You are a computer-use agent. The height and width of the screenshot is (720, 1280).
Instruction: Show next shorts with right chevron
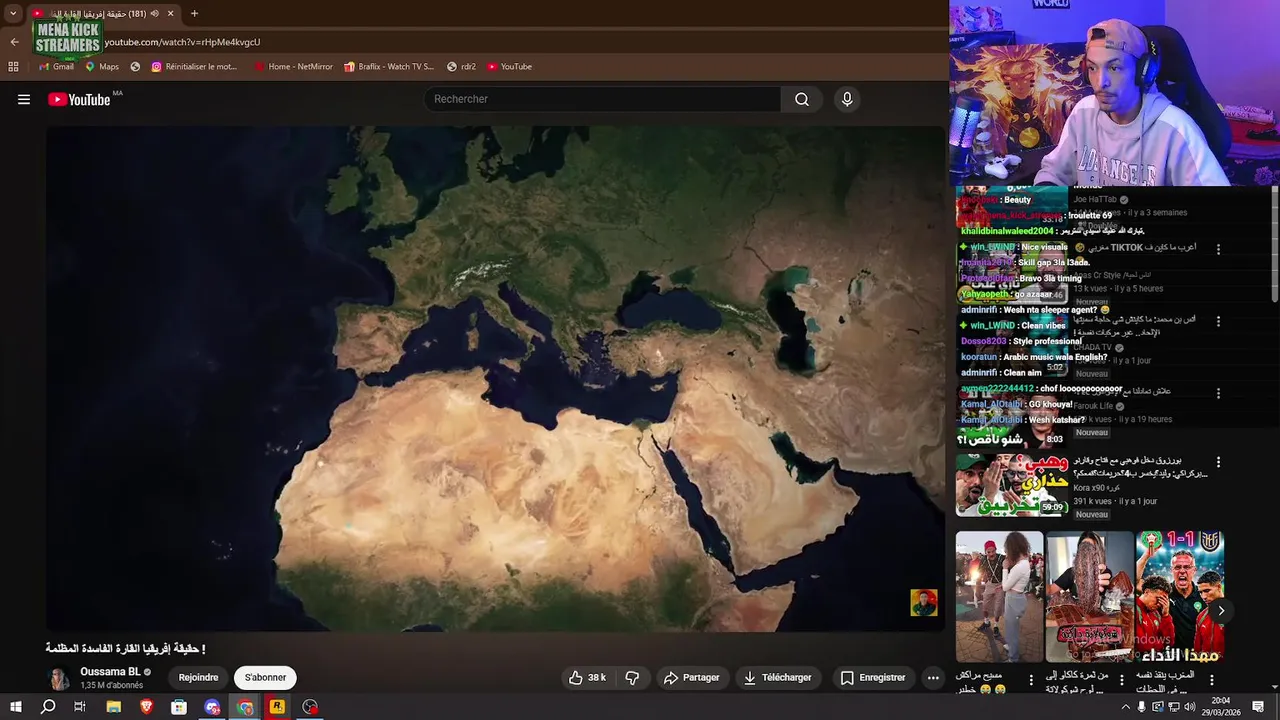click(1221, 610)
